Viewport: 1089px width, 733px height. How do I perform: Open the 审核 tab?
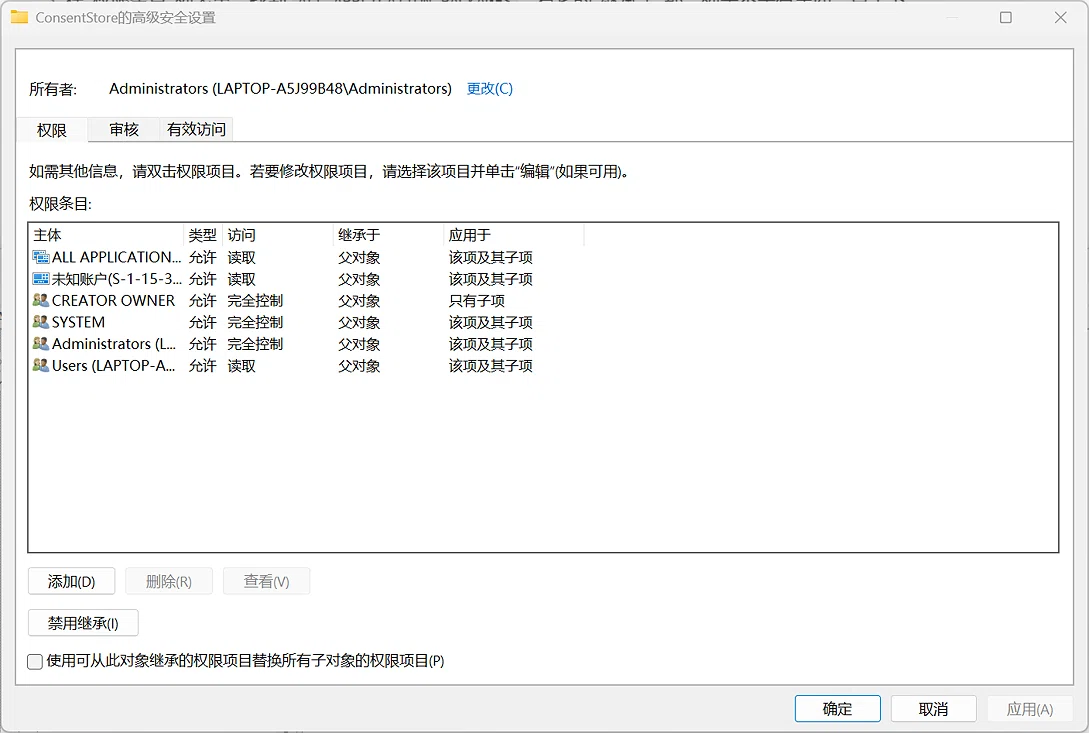(x=124, y=129)
